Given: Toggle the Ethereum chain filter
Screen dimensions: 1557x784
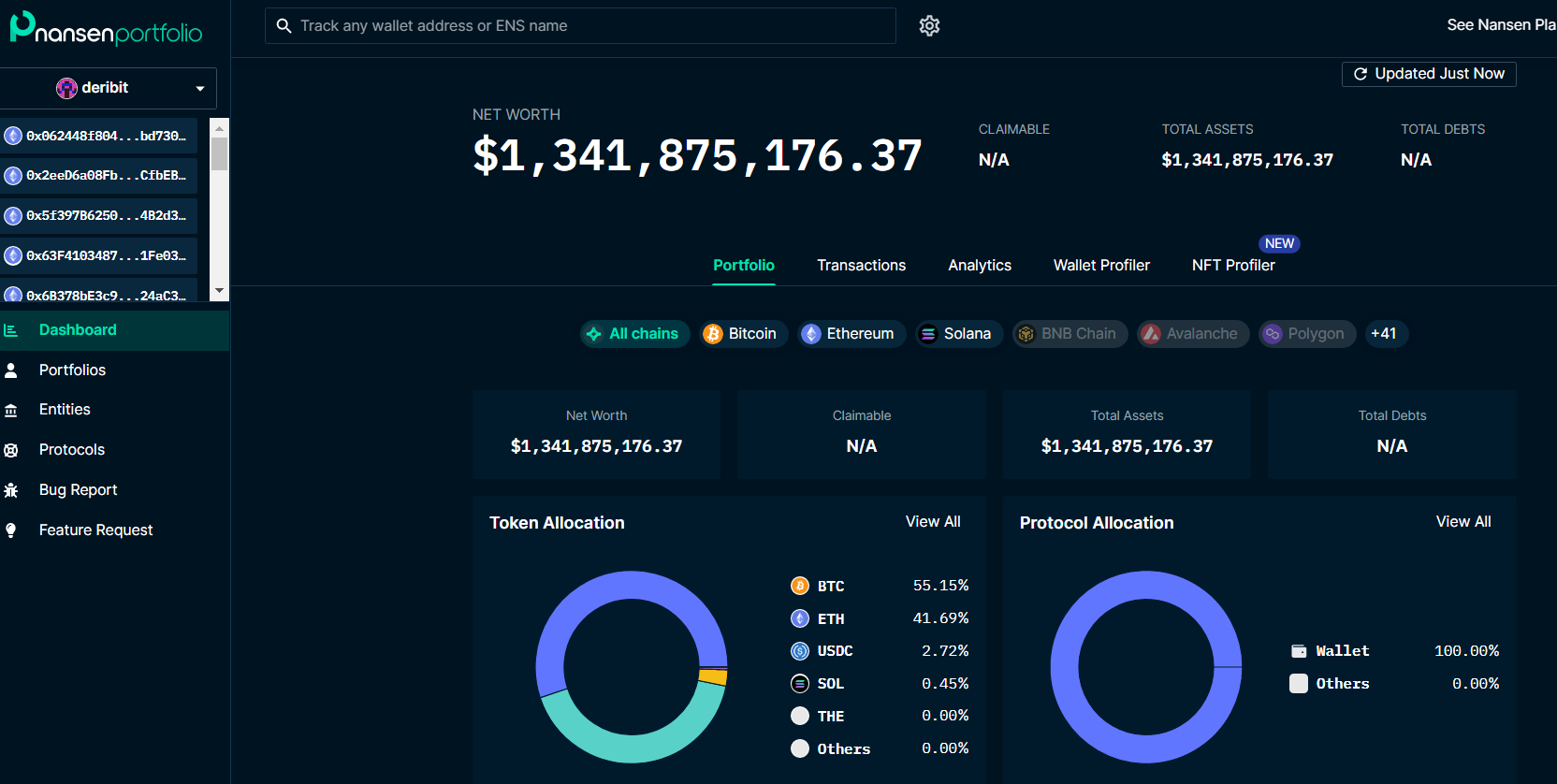Looking at the screenshot, I should point(848,334).
